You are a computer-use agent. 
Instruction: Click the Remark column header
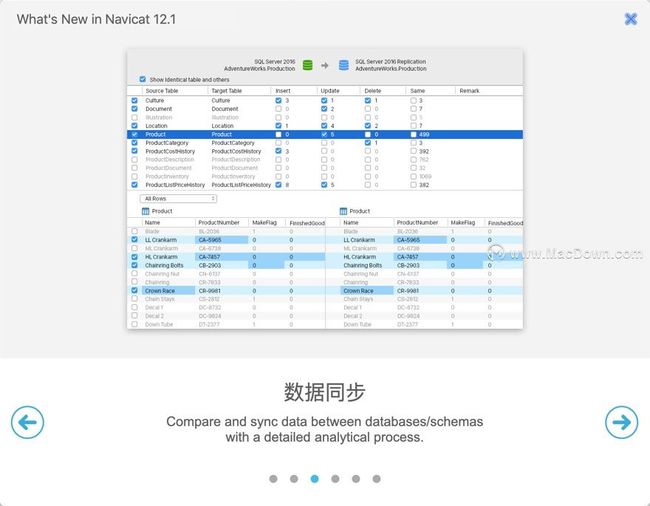coord(469,91)
